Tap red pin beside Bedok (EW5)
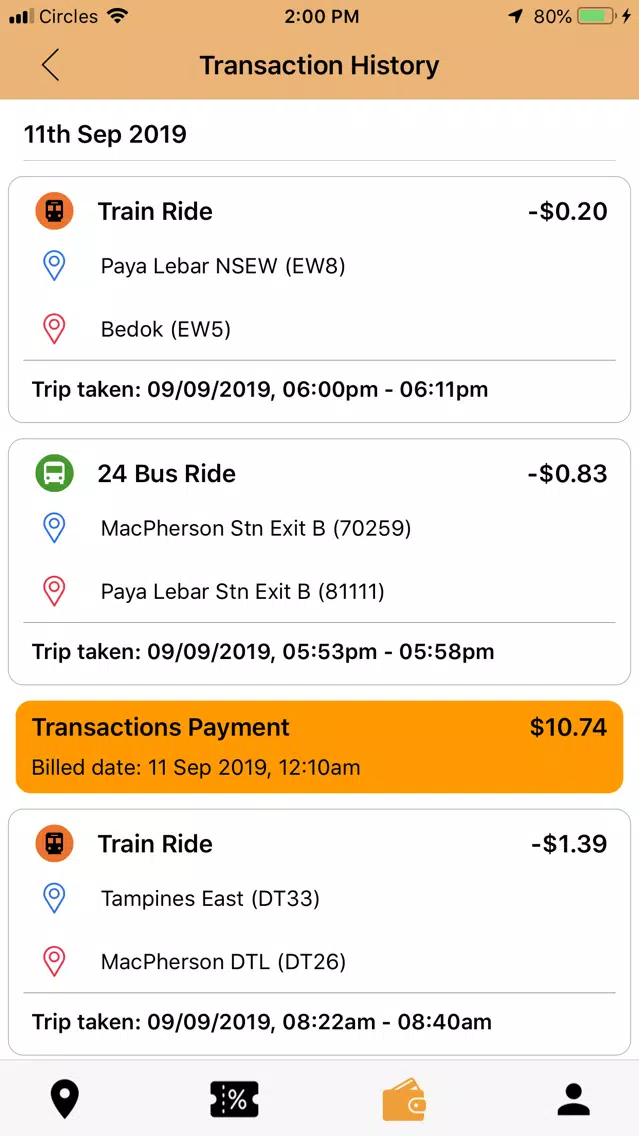639x1136 pixels. (54, 330)
